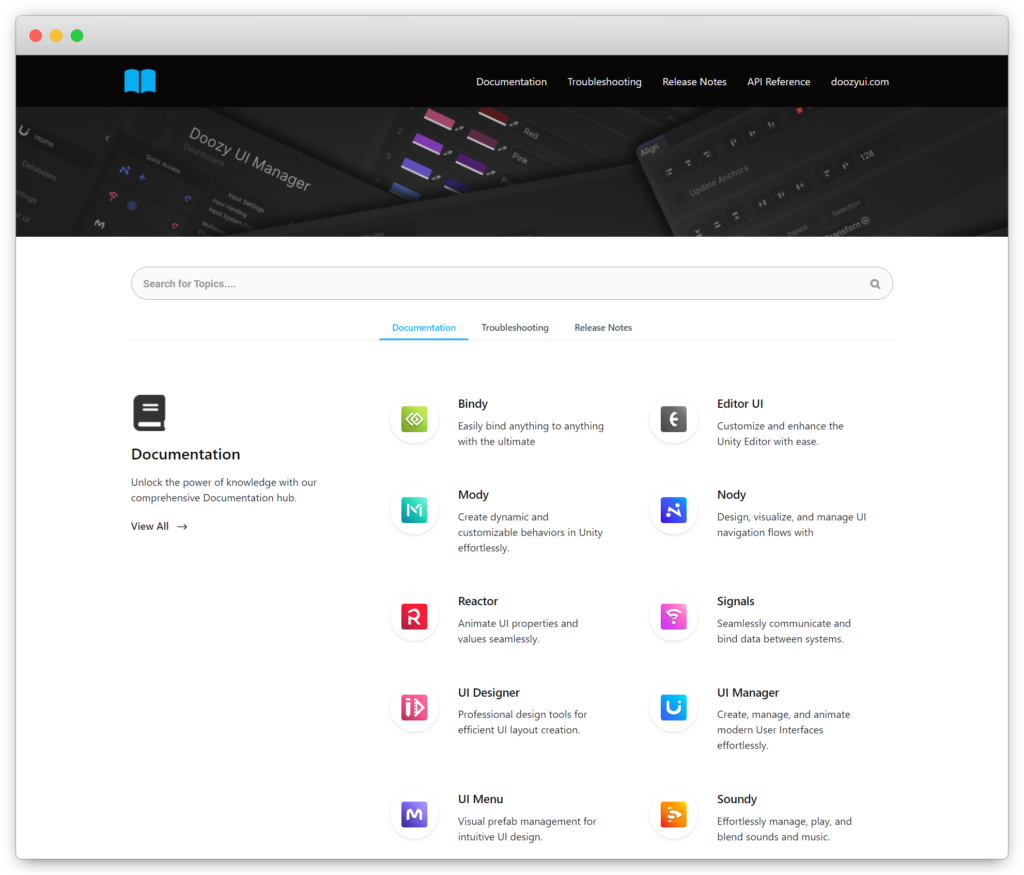Click the Bindy product icon
Screen dimensions: 1024x875
pyautogui.click(x=414, y=419)
